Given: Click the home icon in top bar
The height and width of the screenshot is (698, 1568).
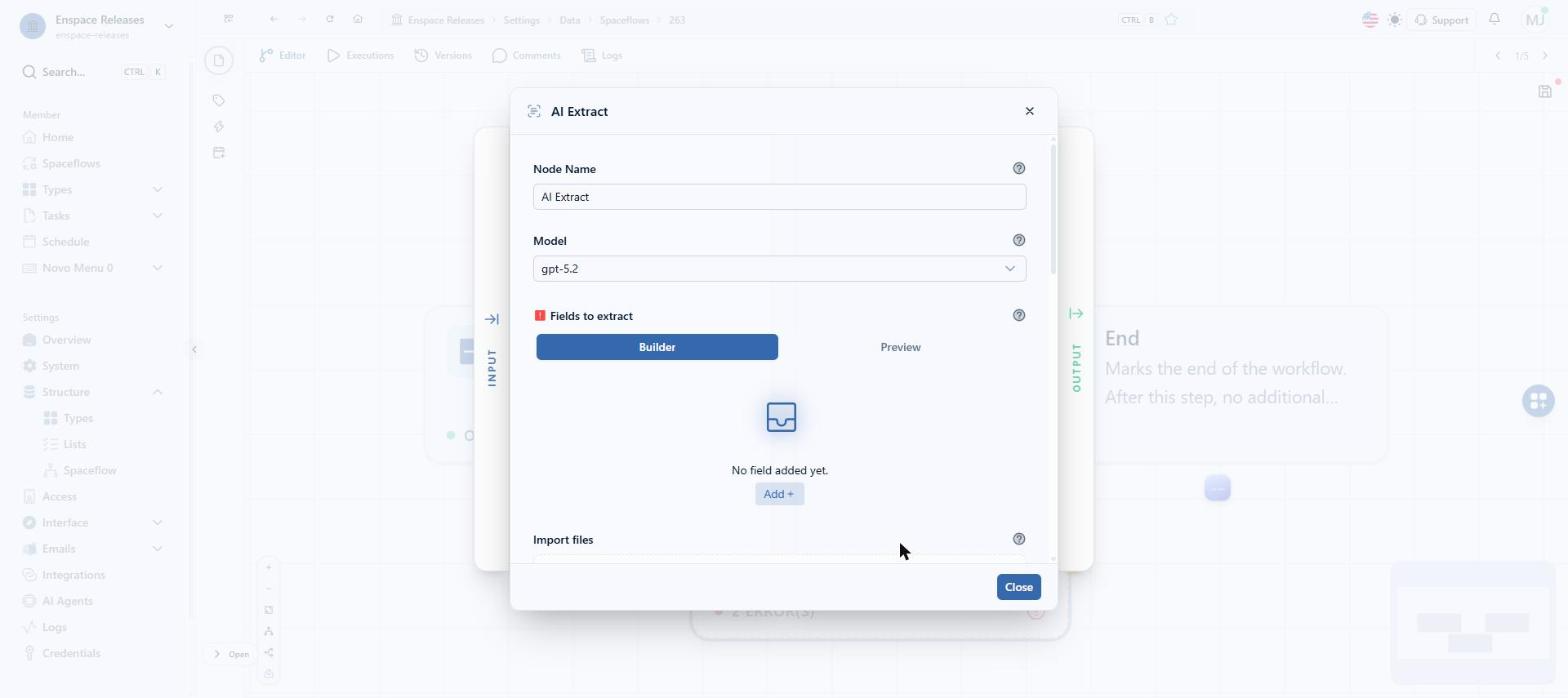Looking at the screenshot, I should (x=358, y=19).
